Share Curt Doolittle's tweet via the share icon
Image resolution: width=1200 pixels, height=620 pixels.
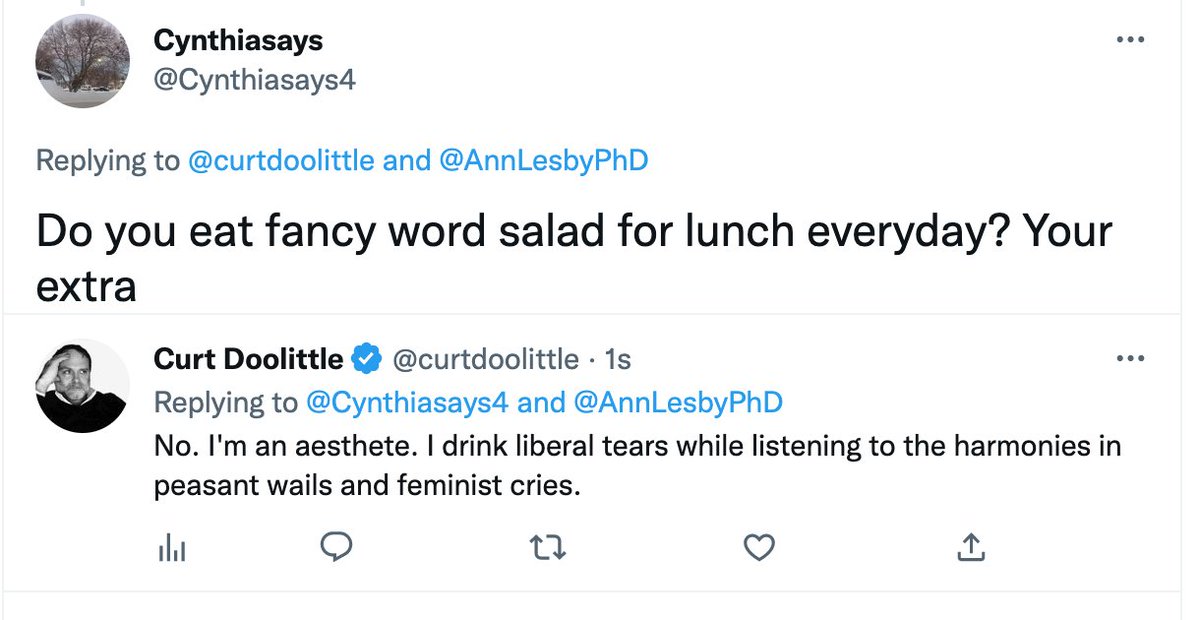[x=970, y=548]
